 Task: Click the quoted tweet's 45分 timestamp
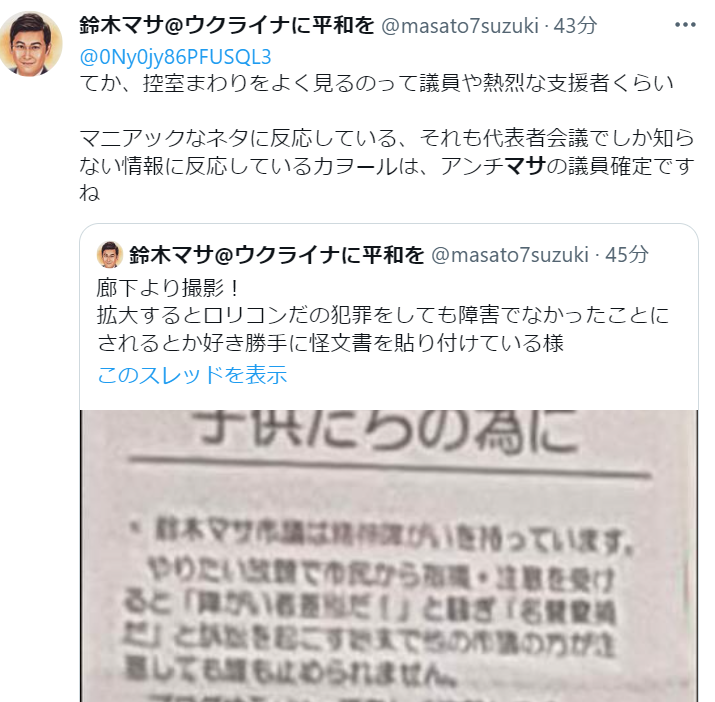click(x=627, y=255)
